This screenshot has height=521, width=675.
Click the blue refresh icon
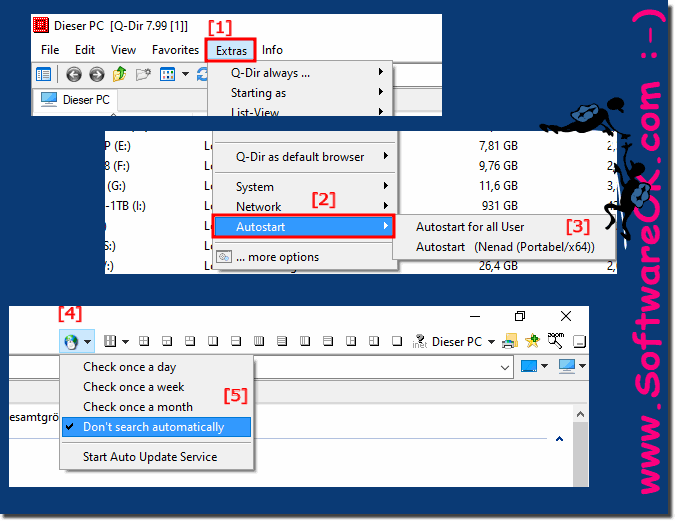click(x=202, y=74)
